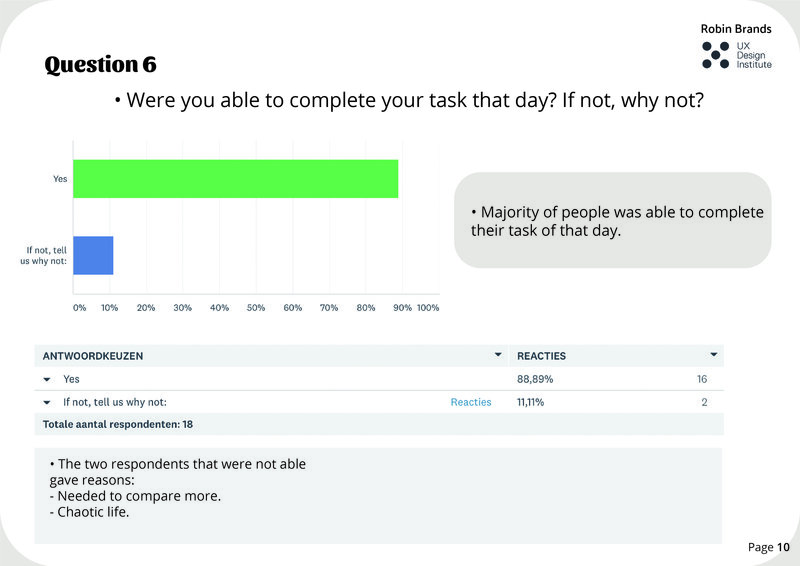
Task: Click the 11,11% value in table
Action: coord(534,402)
